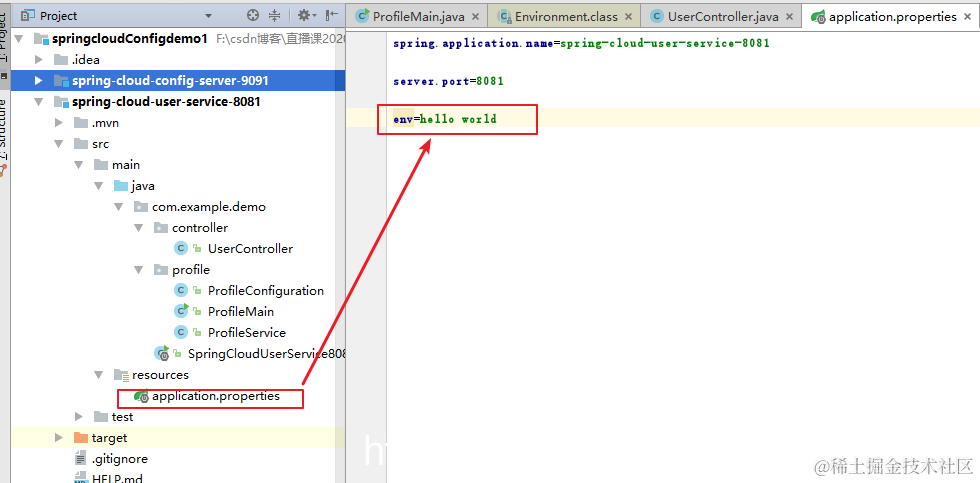This screenshot has width=980, height=483.
Task: Open the Project panel settings gear
Action: pyautogui.click(x=304, y=16)
